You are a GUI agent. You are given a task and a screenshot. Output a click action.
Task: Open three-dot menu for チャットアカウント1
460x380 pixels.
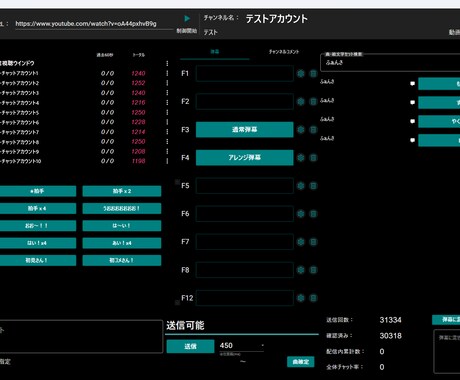(167, 73)
